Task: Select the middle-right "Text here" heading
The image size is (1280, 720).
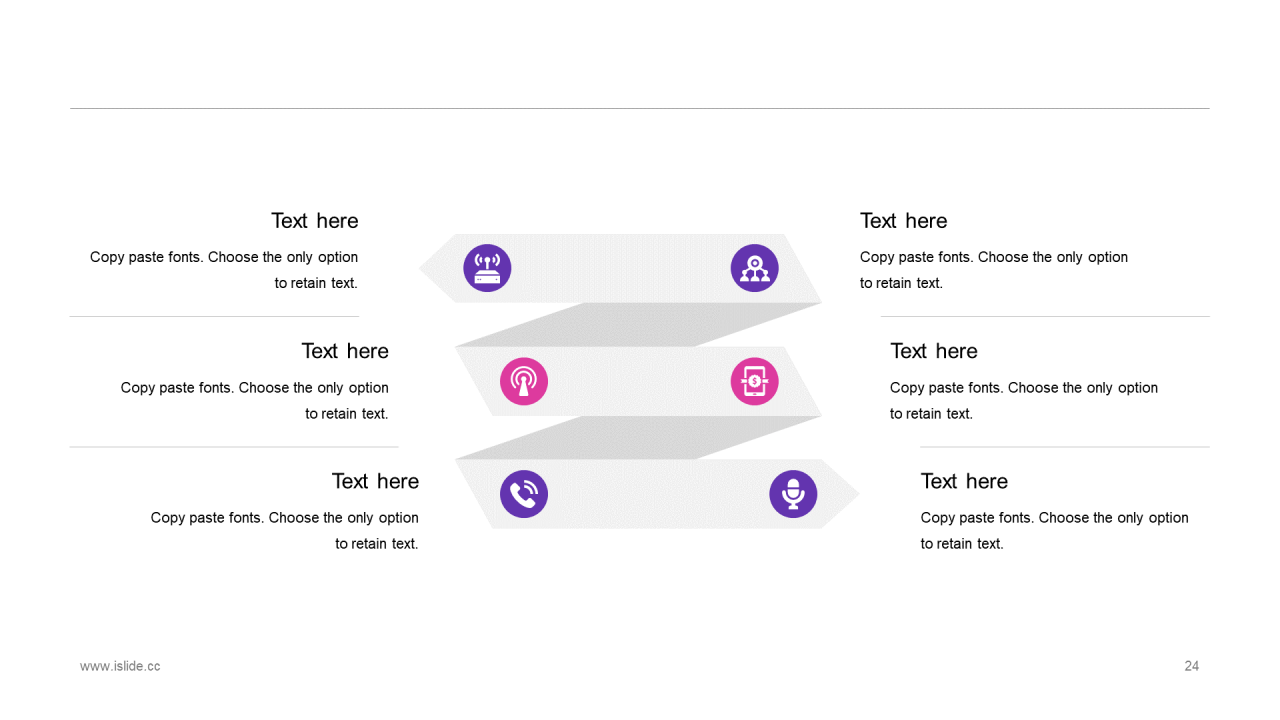Action: pos(934,351)
